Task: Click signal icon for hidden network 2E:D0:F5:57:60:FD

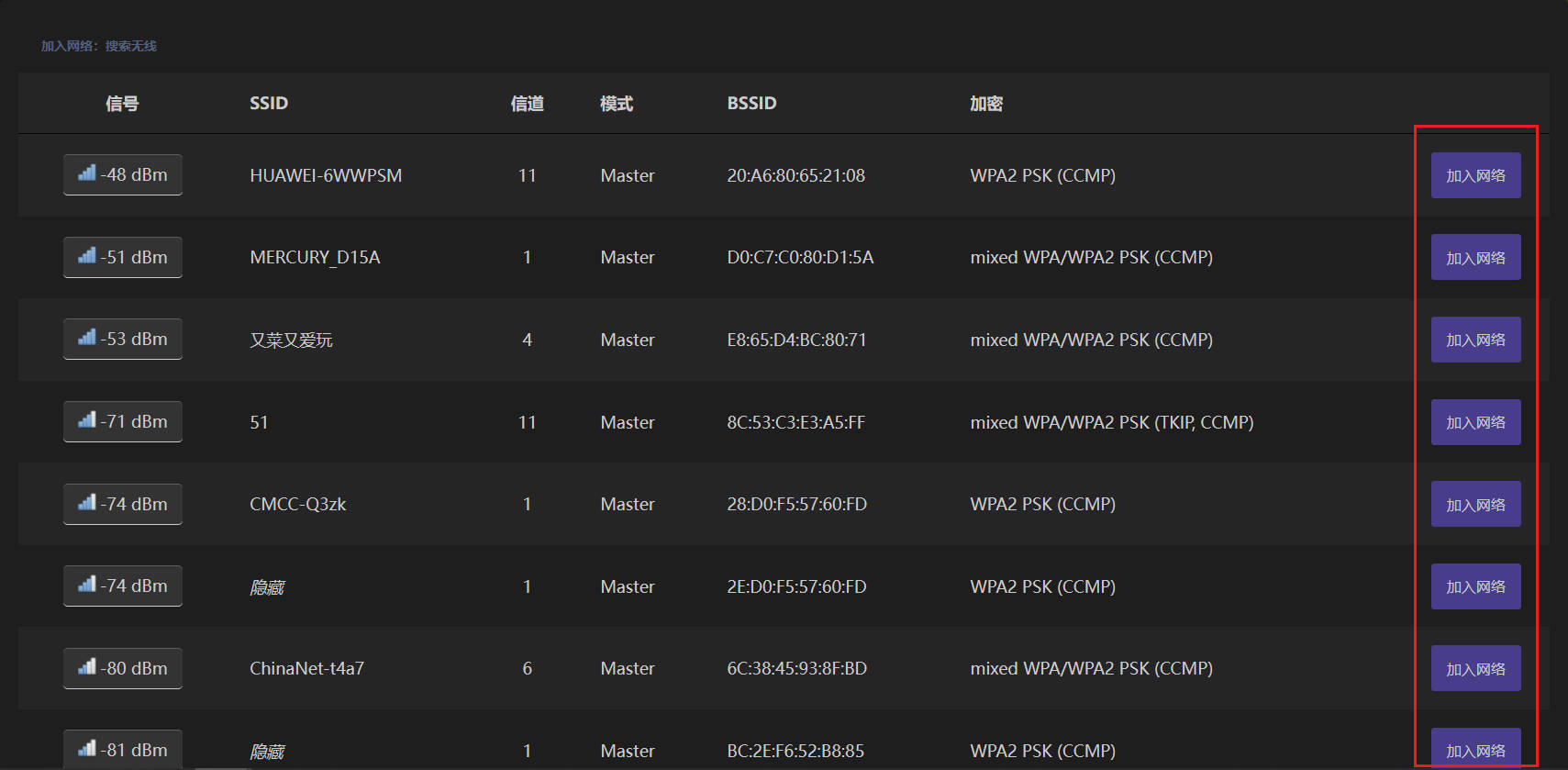Action: (x=87, y=585)
